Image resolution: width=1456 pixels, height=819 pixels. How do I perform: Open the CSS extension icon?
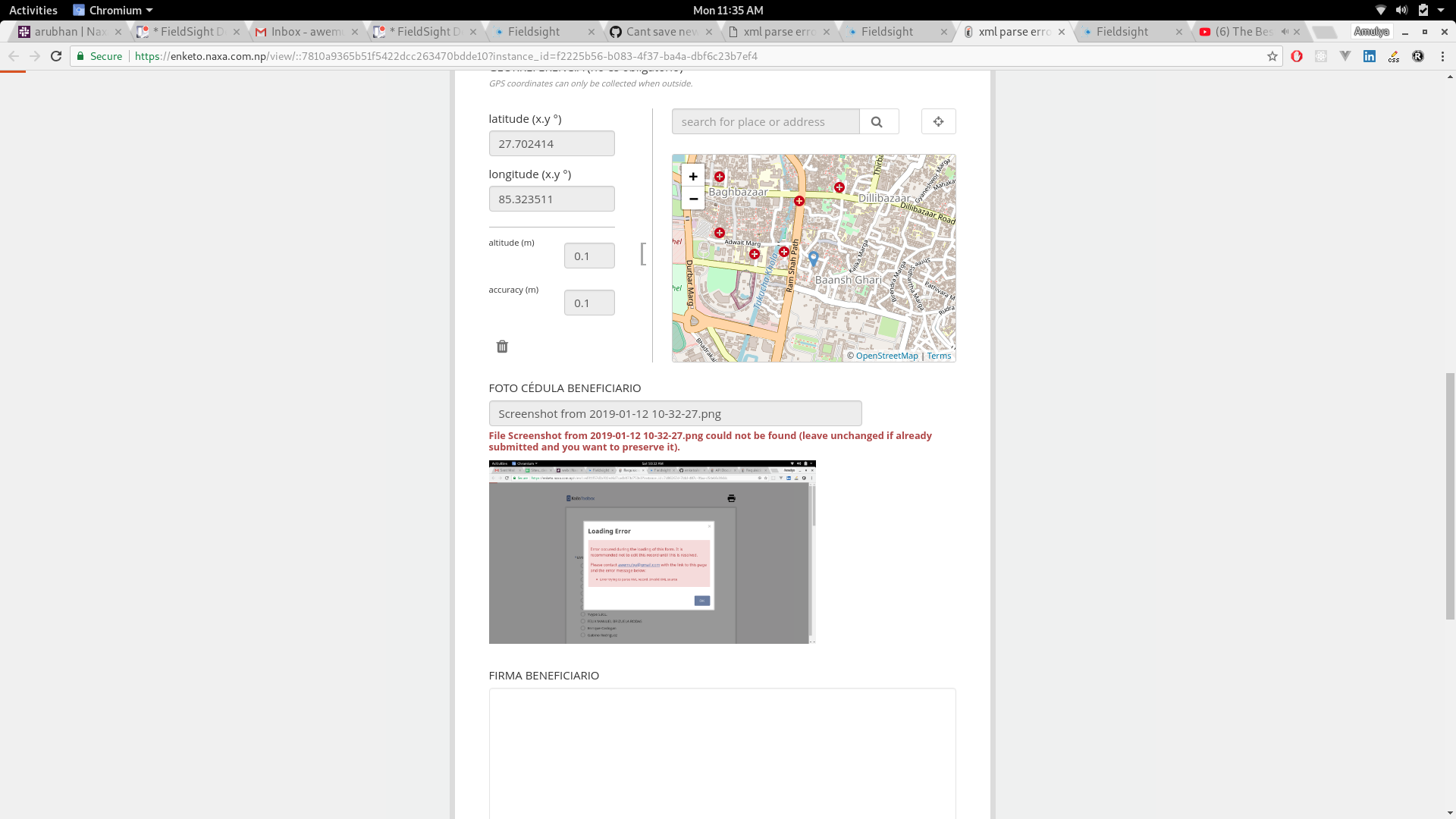1394,56
